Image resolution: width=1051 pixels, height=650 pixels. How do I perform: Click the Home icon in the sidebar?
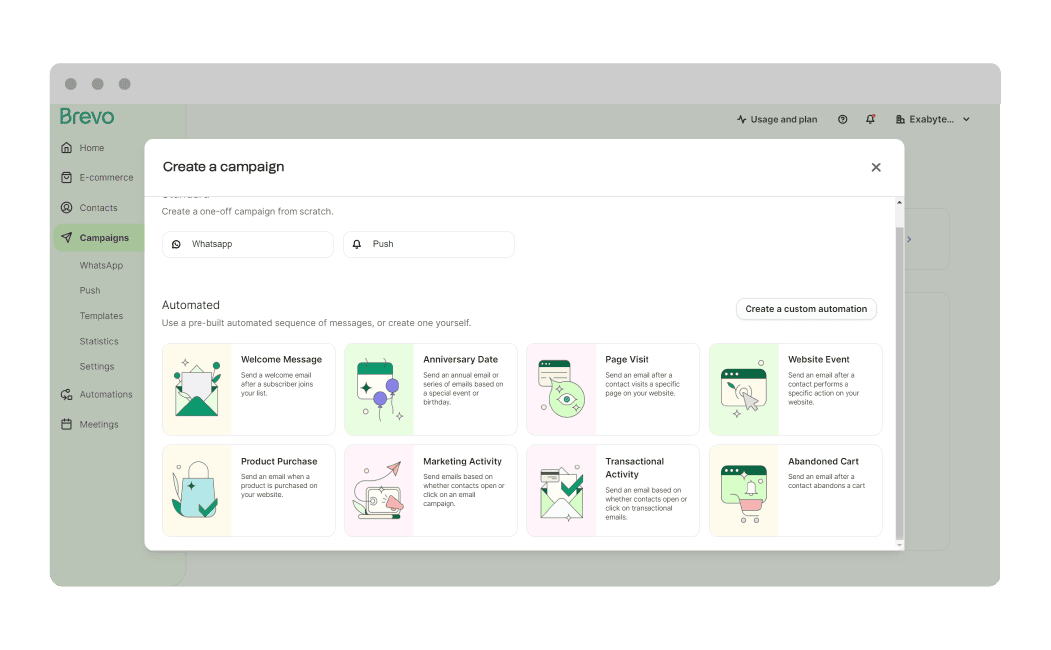pos(67,148)
